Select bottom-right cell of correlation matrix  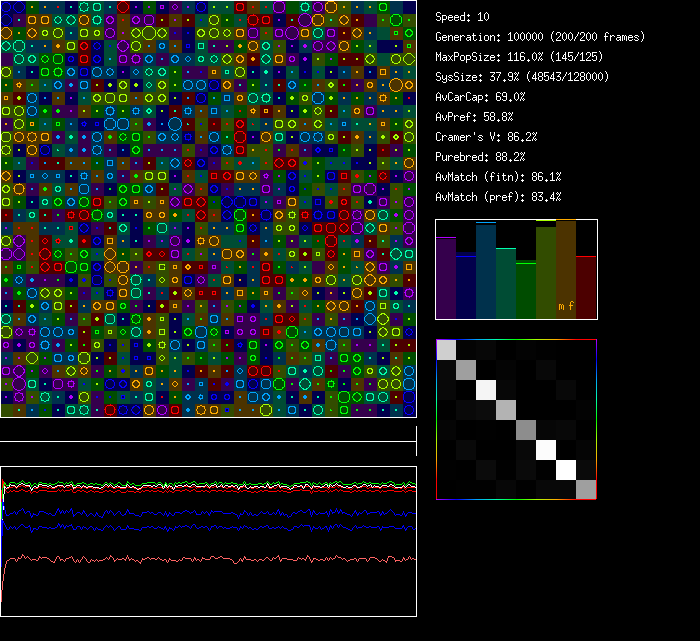click(586, 489)
